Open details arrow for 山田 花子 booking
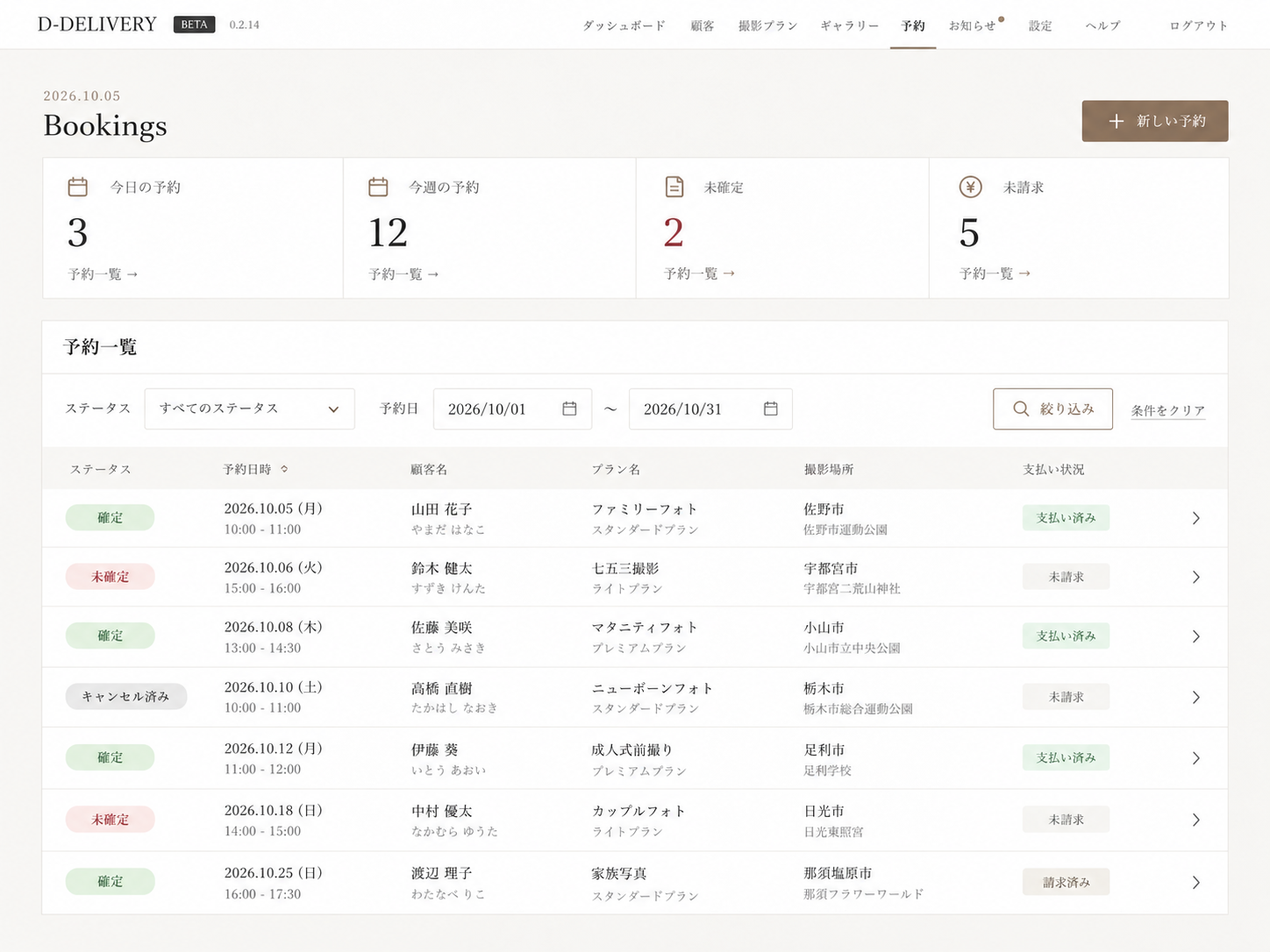The height and width of the screenshot is (952, 1270). [x=1195, y=518]
